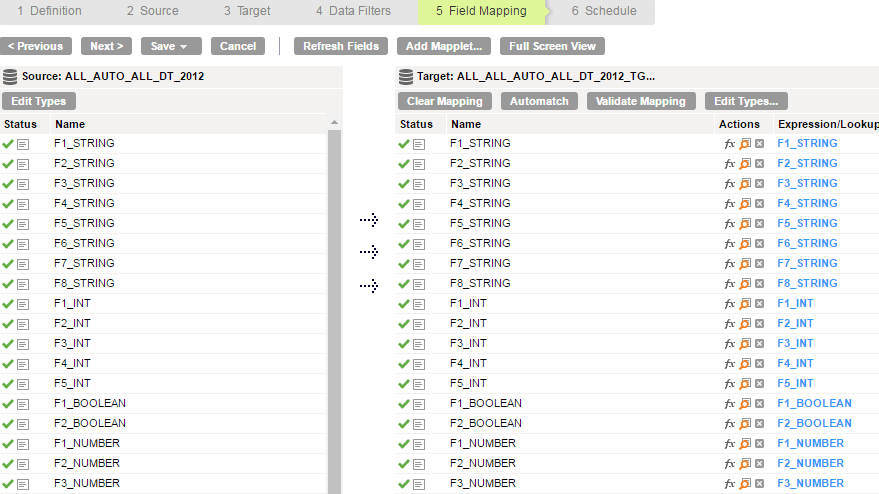This screenshot has height=494, width=879.
Task: Open the F2_NUMBER expression link
Action: (x=810, y=463)
